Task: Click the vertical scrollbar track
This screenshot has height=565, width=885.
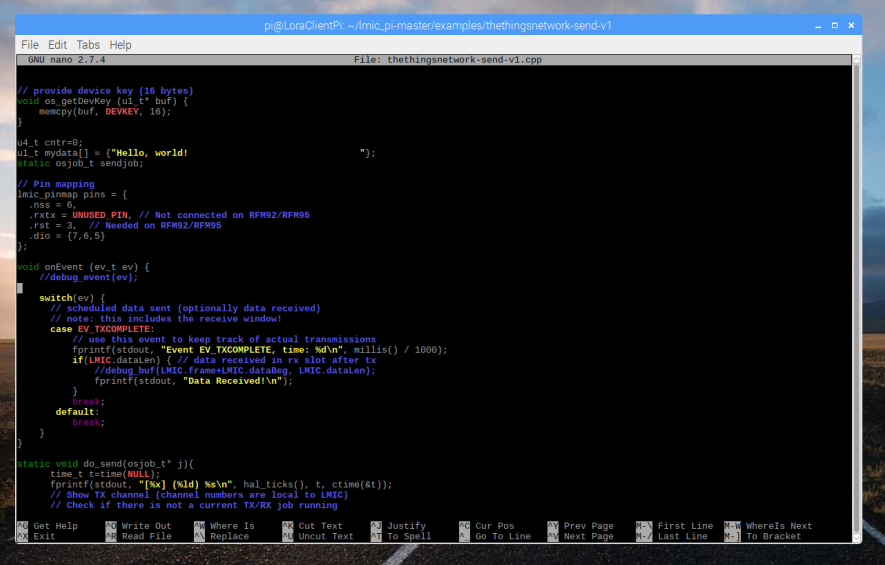Action: tap(856, 300)
